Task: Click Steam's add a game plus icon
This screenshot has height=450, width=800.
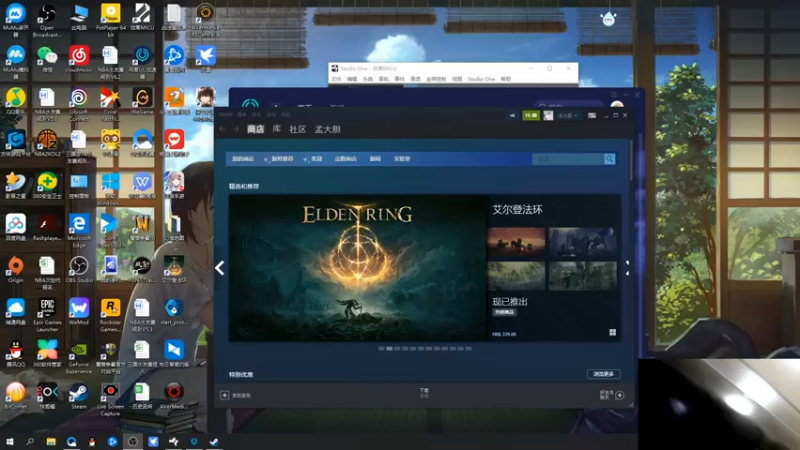Action: (224, 395)
